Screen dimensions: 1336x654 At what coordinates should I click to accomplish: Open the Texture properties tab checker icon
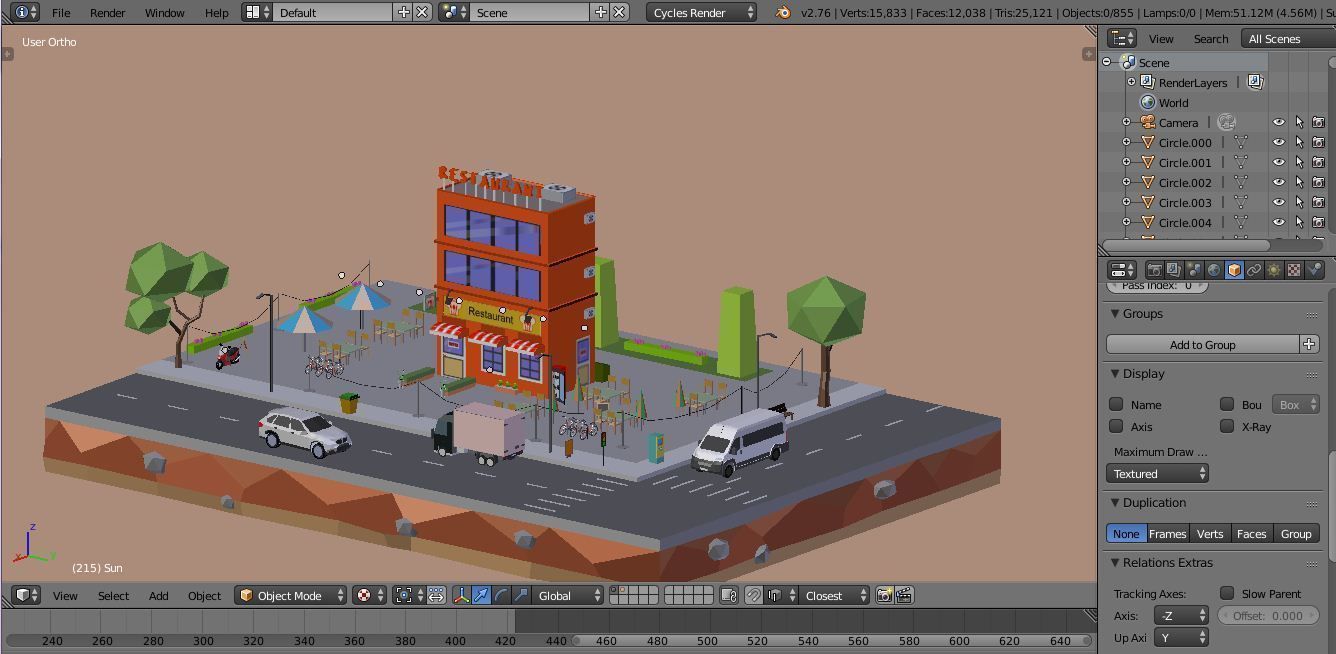[x=1294, y=270]
